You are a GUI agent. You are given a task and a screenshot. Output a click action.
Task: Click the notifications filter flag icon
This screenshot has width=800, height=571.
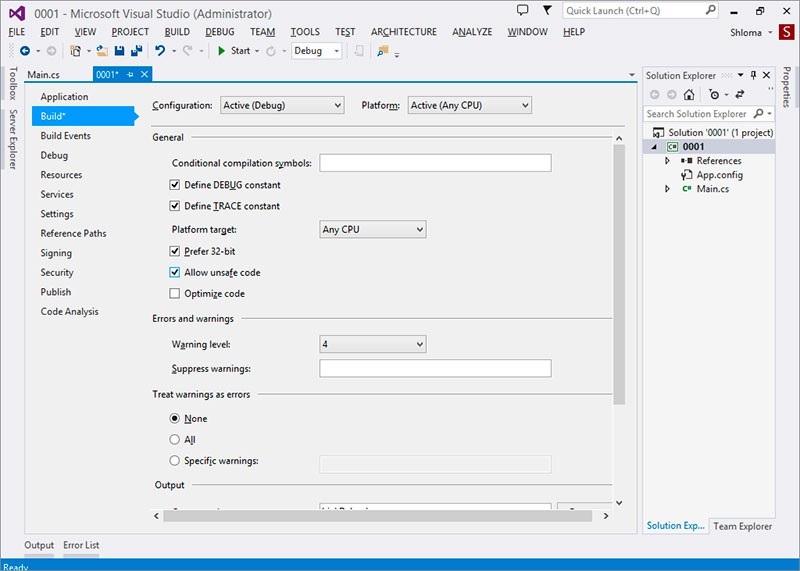pyautogui.click(x=547, y=10)
